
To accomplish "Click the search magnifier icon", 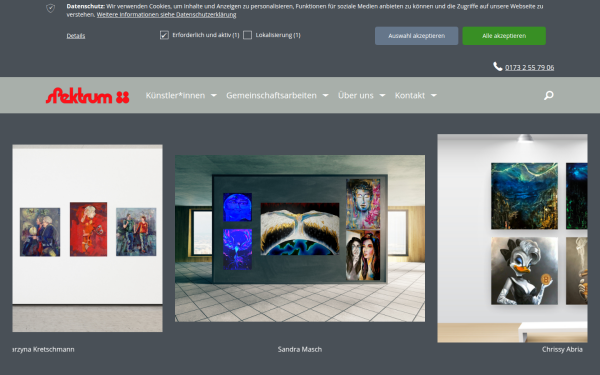I will [549, 95].
